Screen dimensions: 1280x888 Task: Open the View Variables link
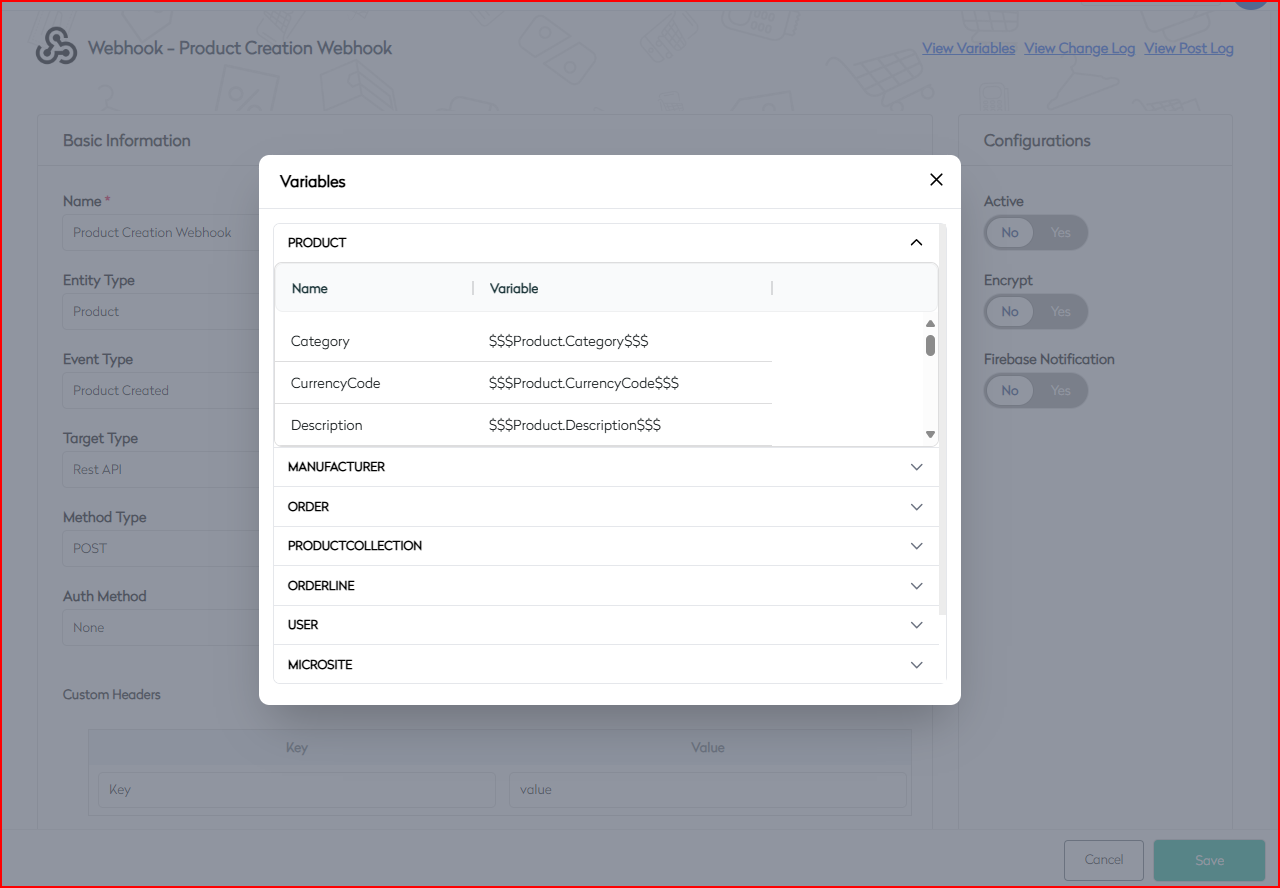[968, 48]
